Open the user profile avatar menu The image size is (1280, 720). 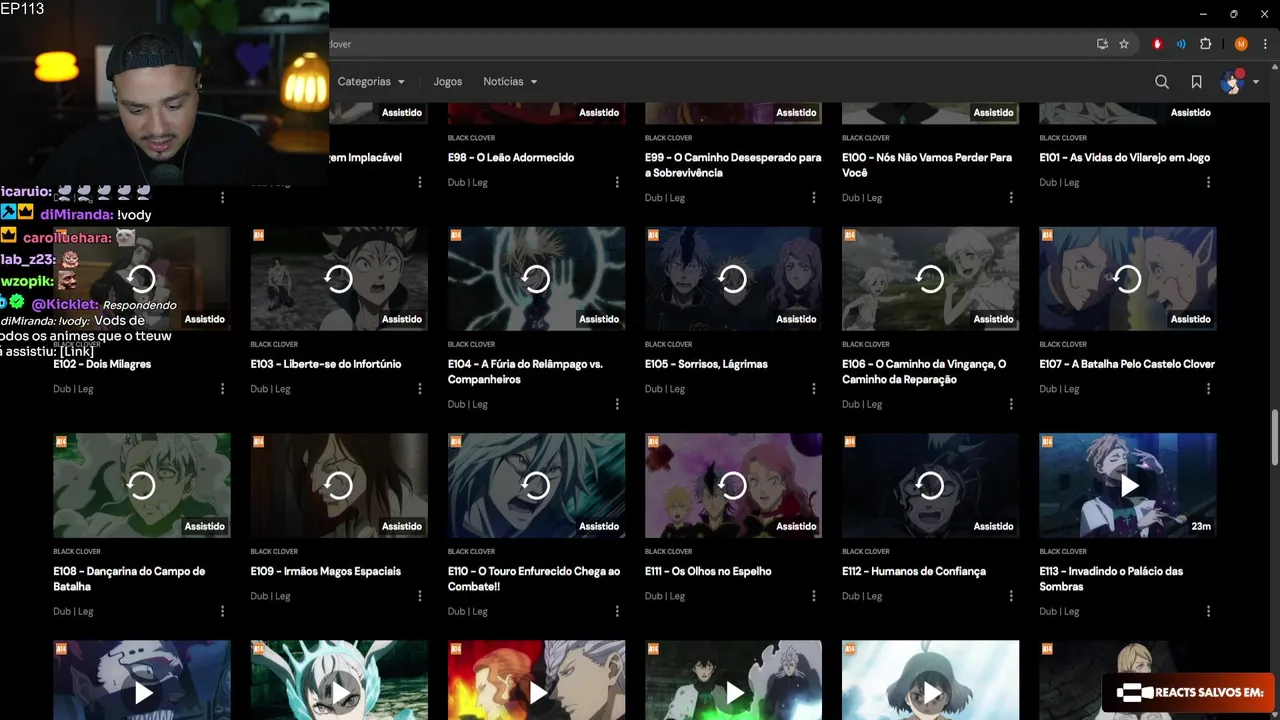point(1240,82)
